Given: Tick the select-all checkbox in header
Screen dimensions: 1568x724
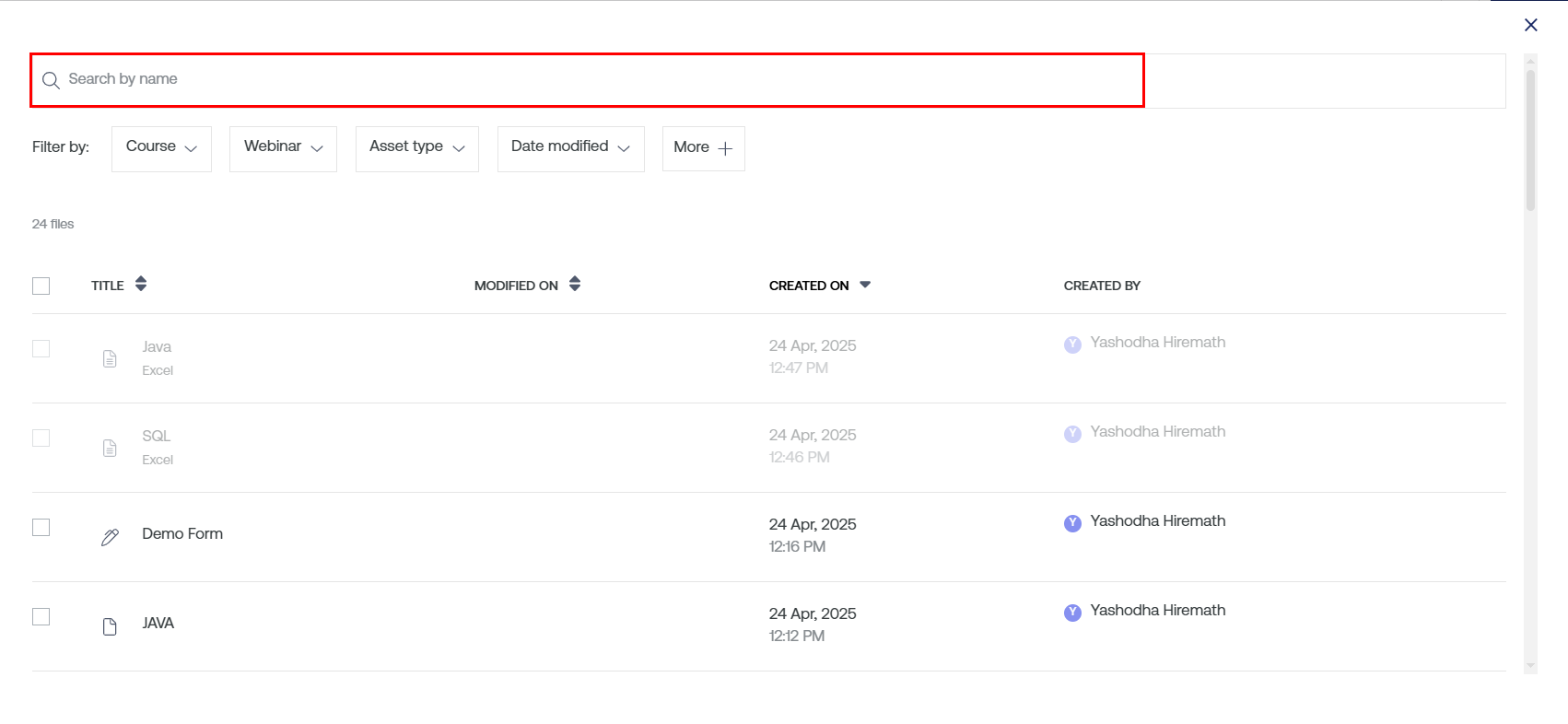Looking at the screenshot, I should coord(41,286).
